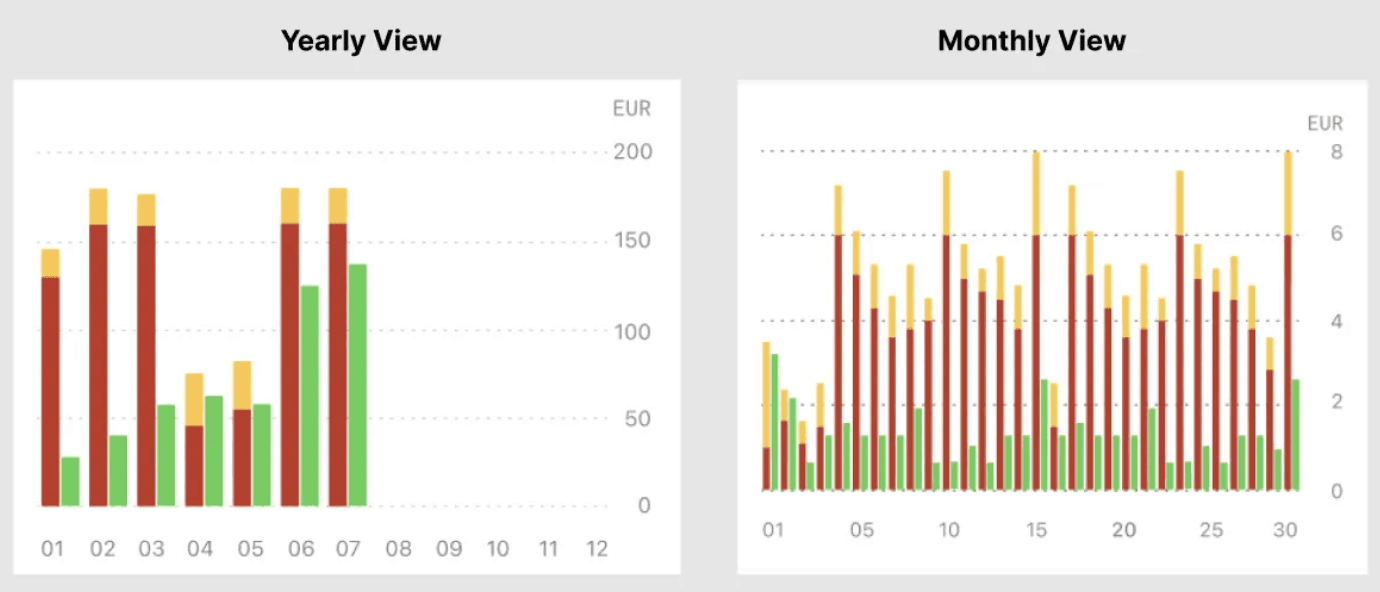
Task: Select the red bar directly above Monthly label 15
Action: (1037, 362)
